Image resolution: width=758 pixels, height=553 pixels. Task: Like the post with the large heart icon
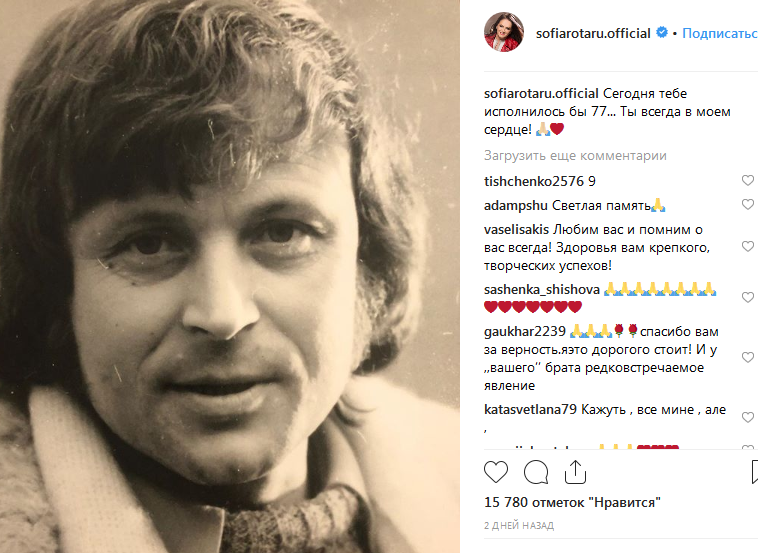[496, 471]
